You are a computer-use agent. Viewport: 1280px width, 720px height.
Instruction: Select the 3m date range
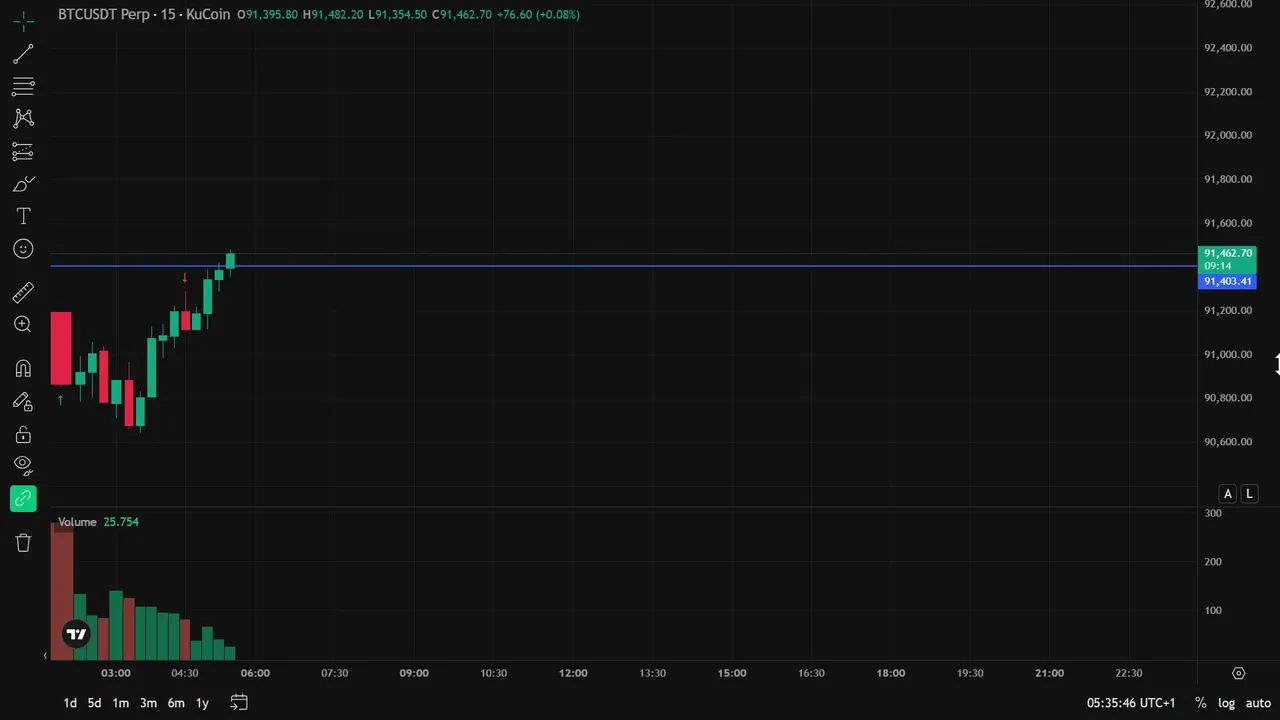coord(148,703)
